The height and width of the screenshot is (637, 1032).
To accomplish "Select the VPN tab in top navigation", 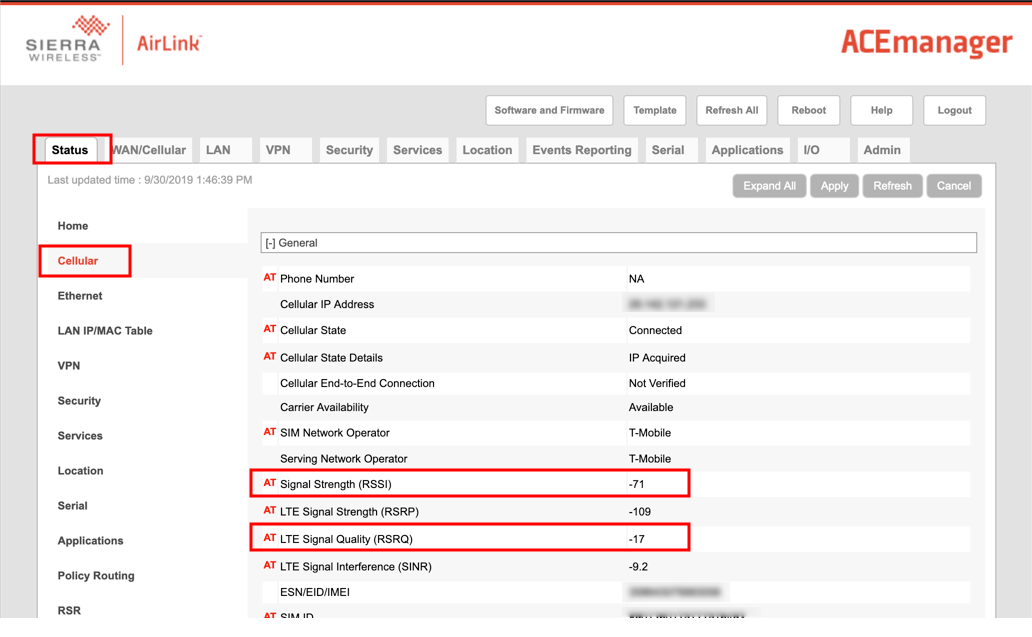I will pos(285,150).
